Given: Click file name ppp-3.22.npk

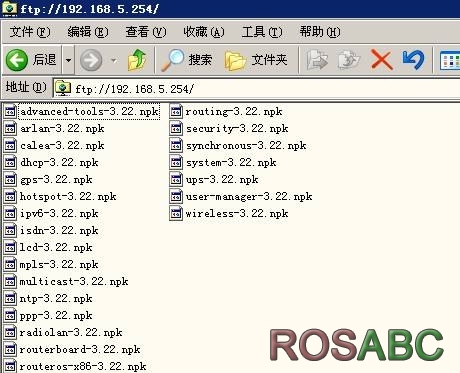Looking at the screenshot, I should (56, 315).
